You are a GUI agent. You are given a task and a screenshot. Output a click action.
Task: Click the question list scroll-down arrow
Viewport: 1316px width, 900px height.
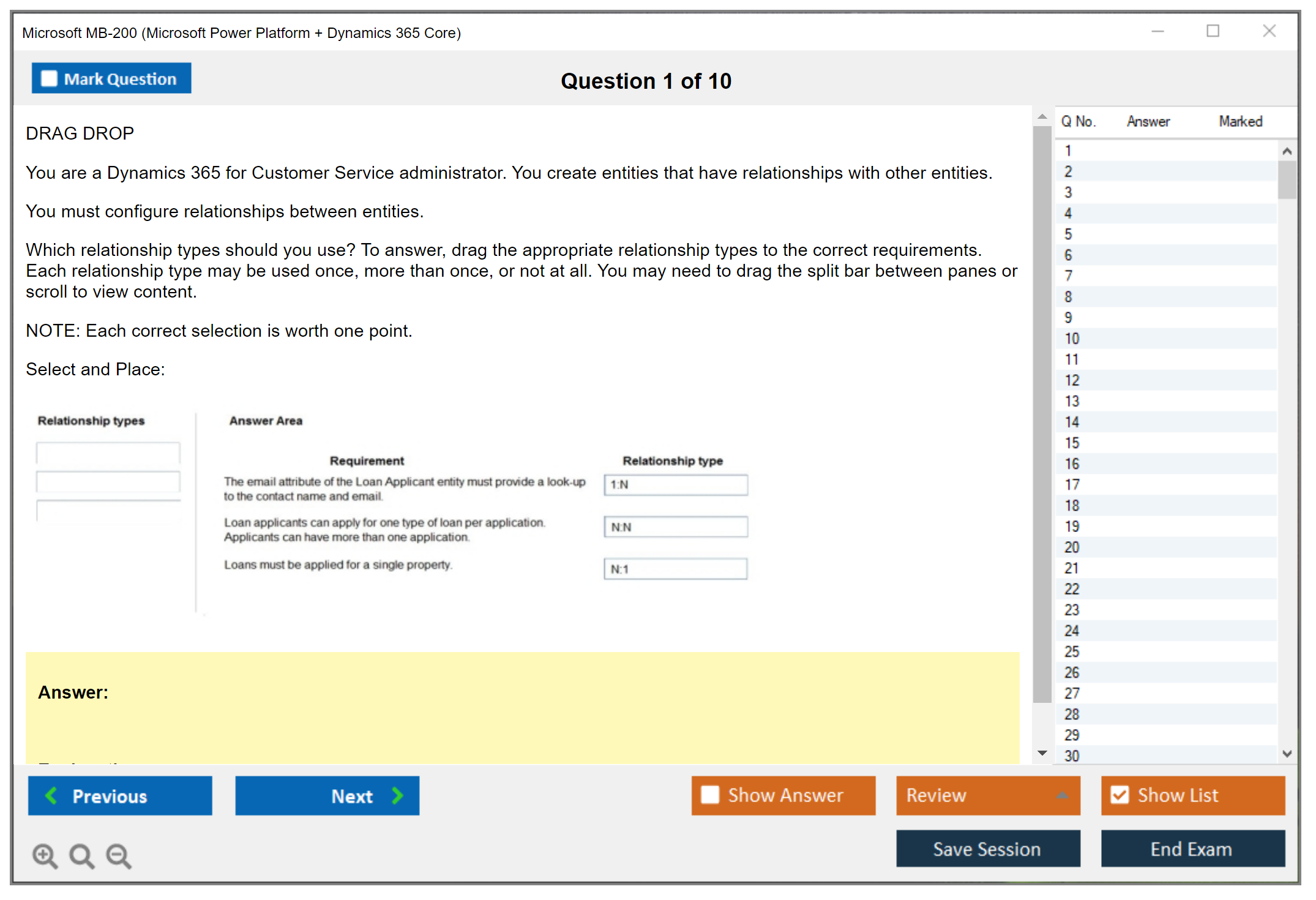1287,754
